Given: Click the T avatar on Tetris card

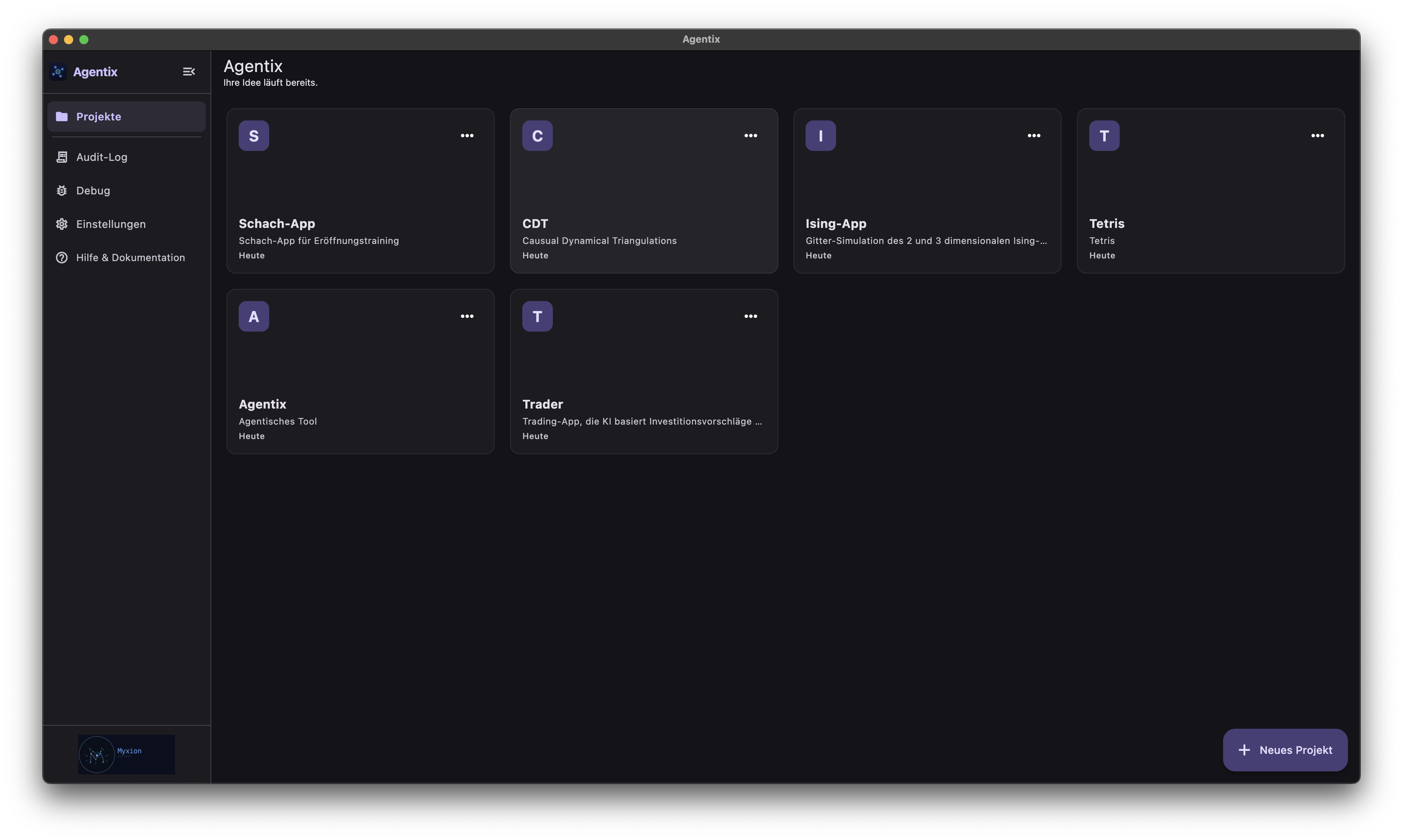Looking at the screenshot, I should [1104, 136].
